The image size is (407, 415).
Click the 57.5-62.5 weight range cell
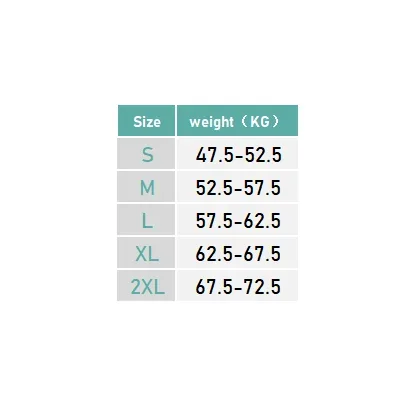237,220
